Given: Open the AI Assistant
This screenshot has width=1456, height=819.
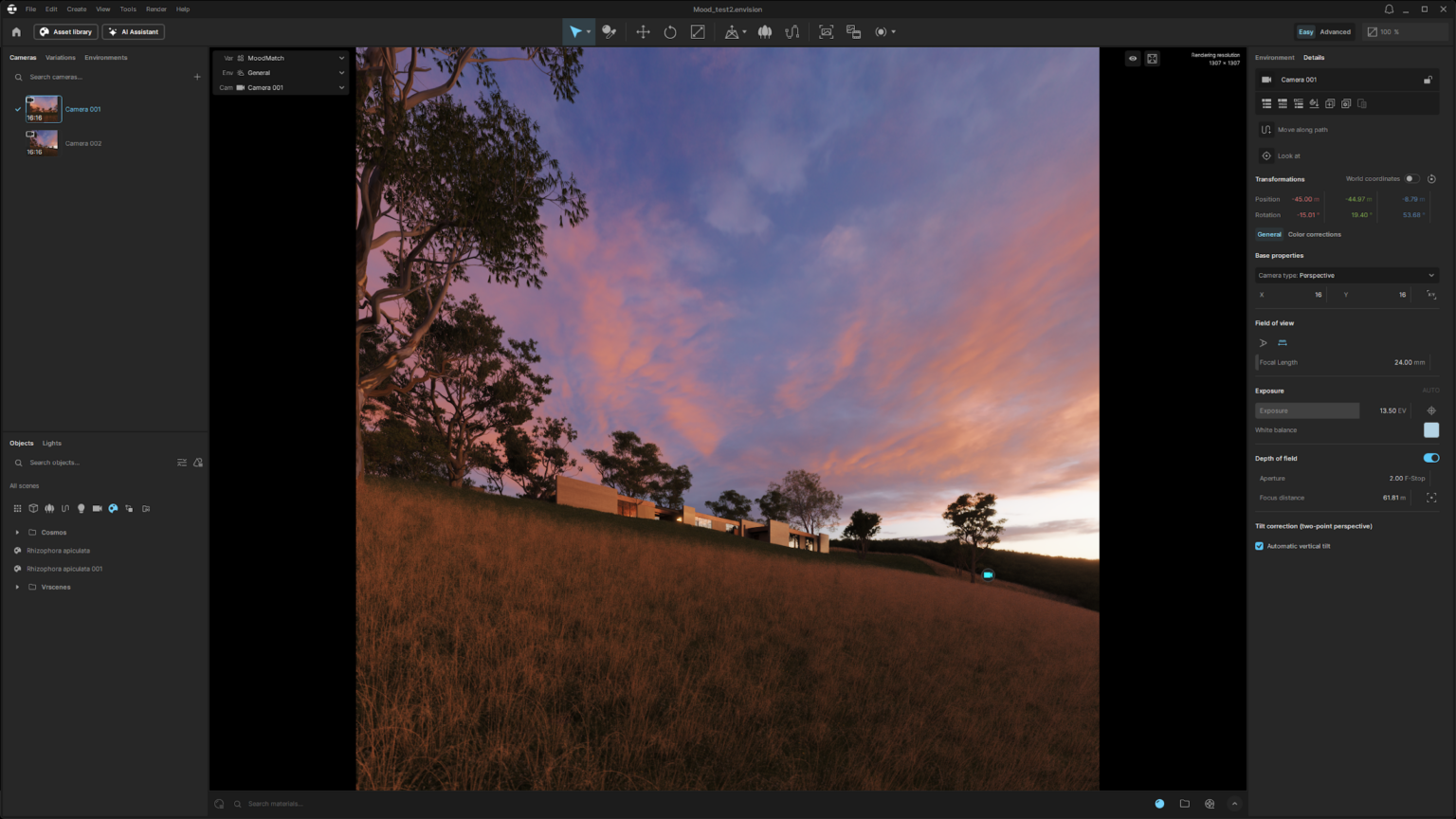Looking at the screenshot, I should pyautogui.click(x=134, y=31).
